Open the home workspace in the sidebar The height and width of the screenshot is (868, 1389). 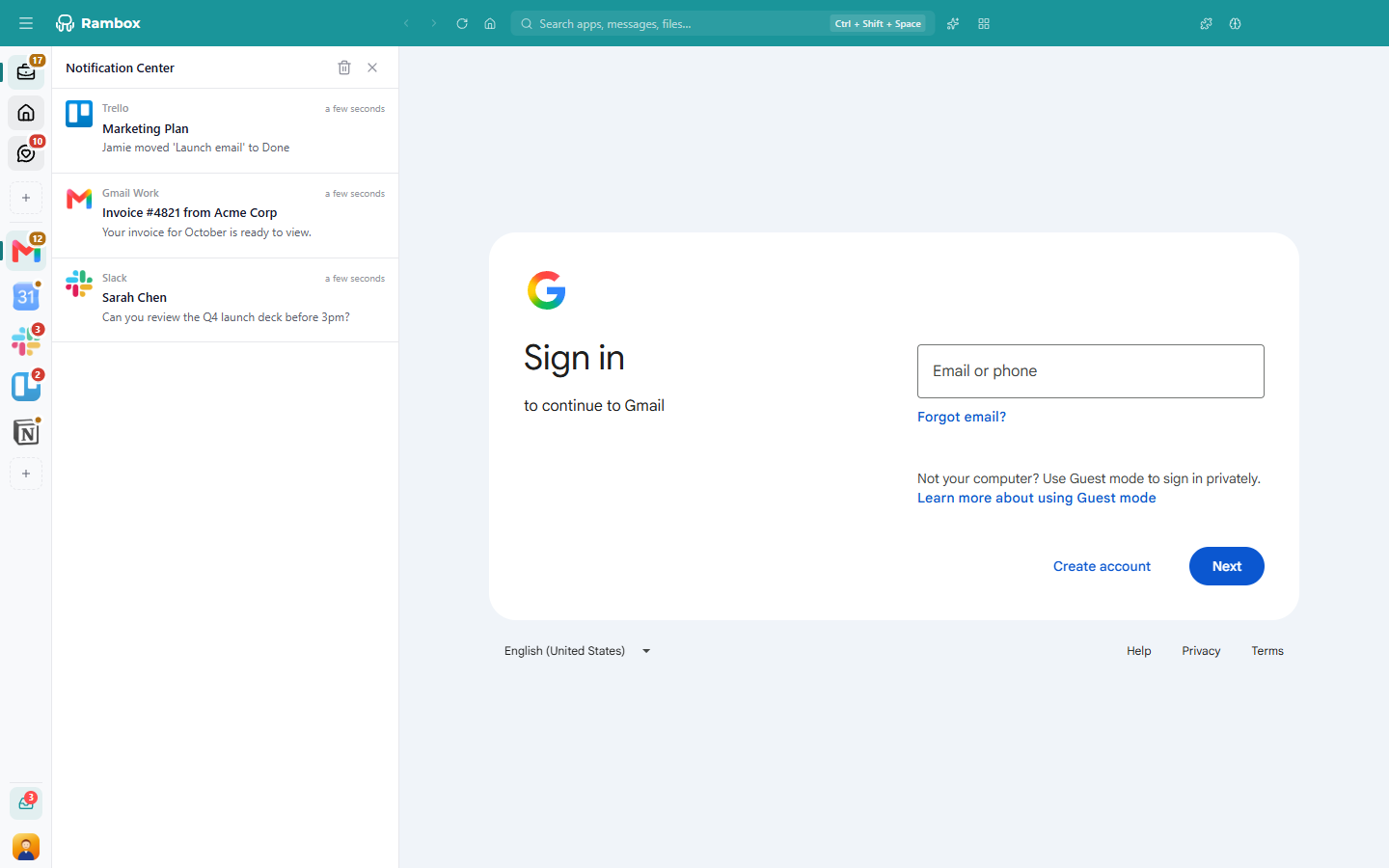tap(26, 113)
